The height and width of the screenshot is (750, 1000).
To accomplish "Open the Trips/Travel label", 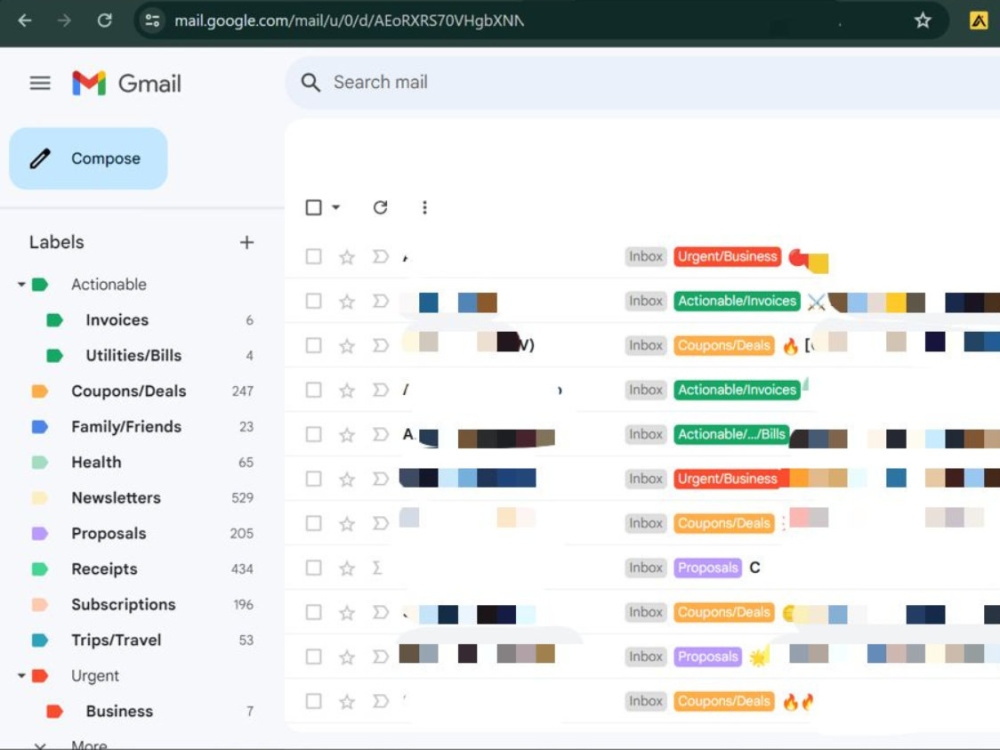I will point(116,640).
